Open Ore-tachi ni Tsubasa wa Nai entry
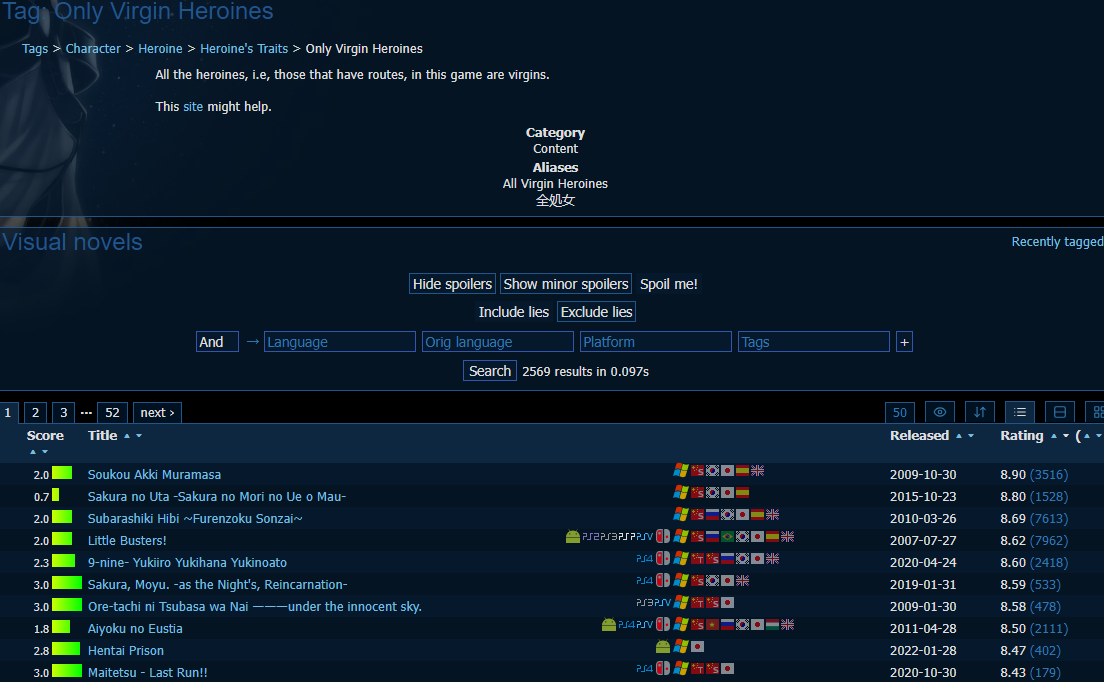This screenshot has height=682, width=1104. pyautogui.click(x=254, y=607)
